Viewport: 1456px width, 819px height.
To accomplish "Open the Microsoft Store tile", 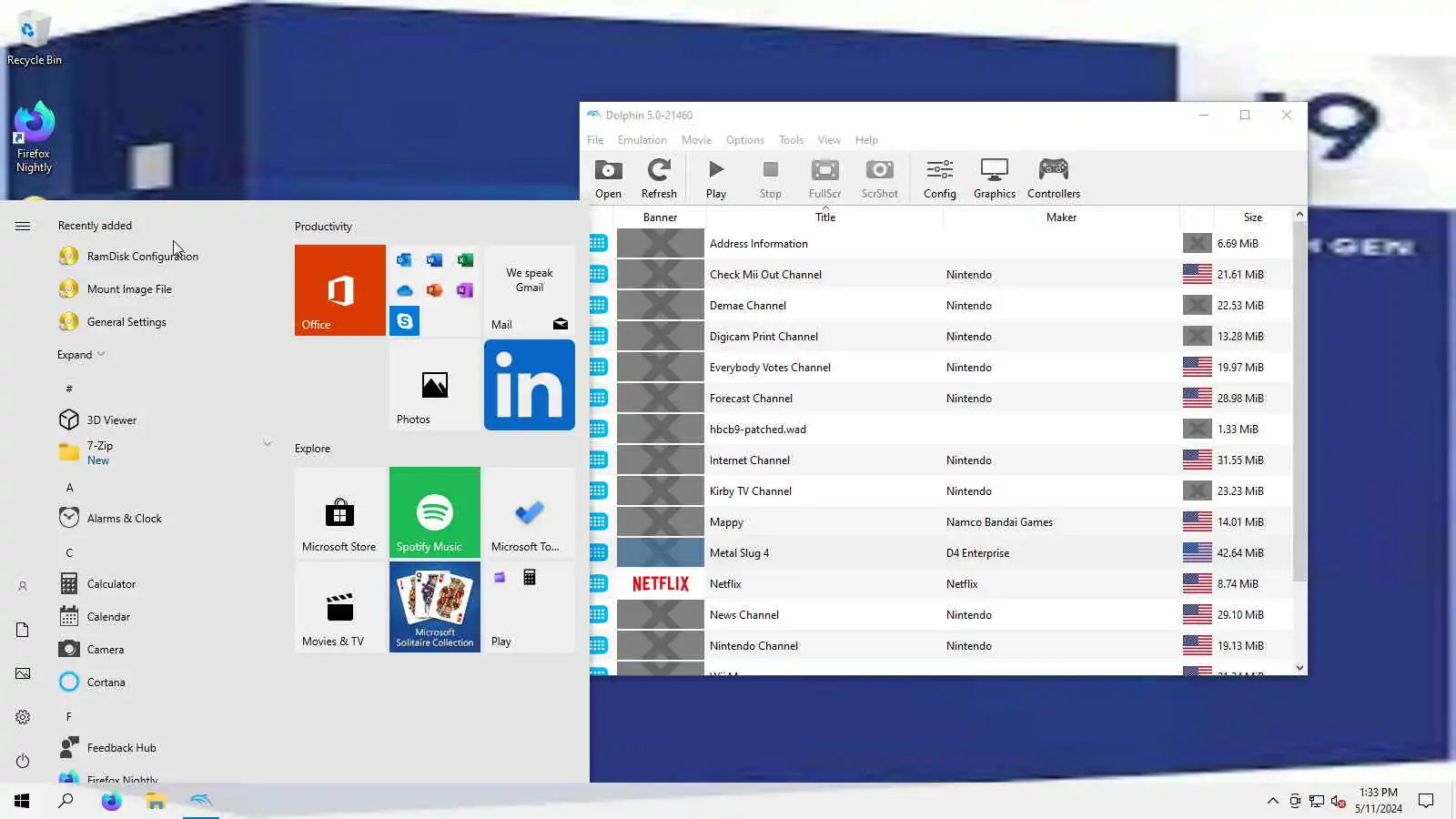I will [x=340, y=512].
